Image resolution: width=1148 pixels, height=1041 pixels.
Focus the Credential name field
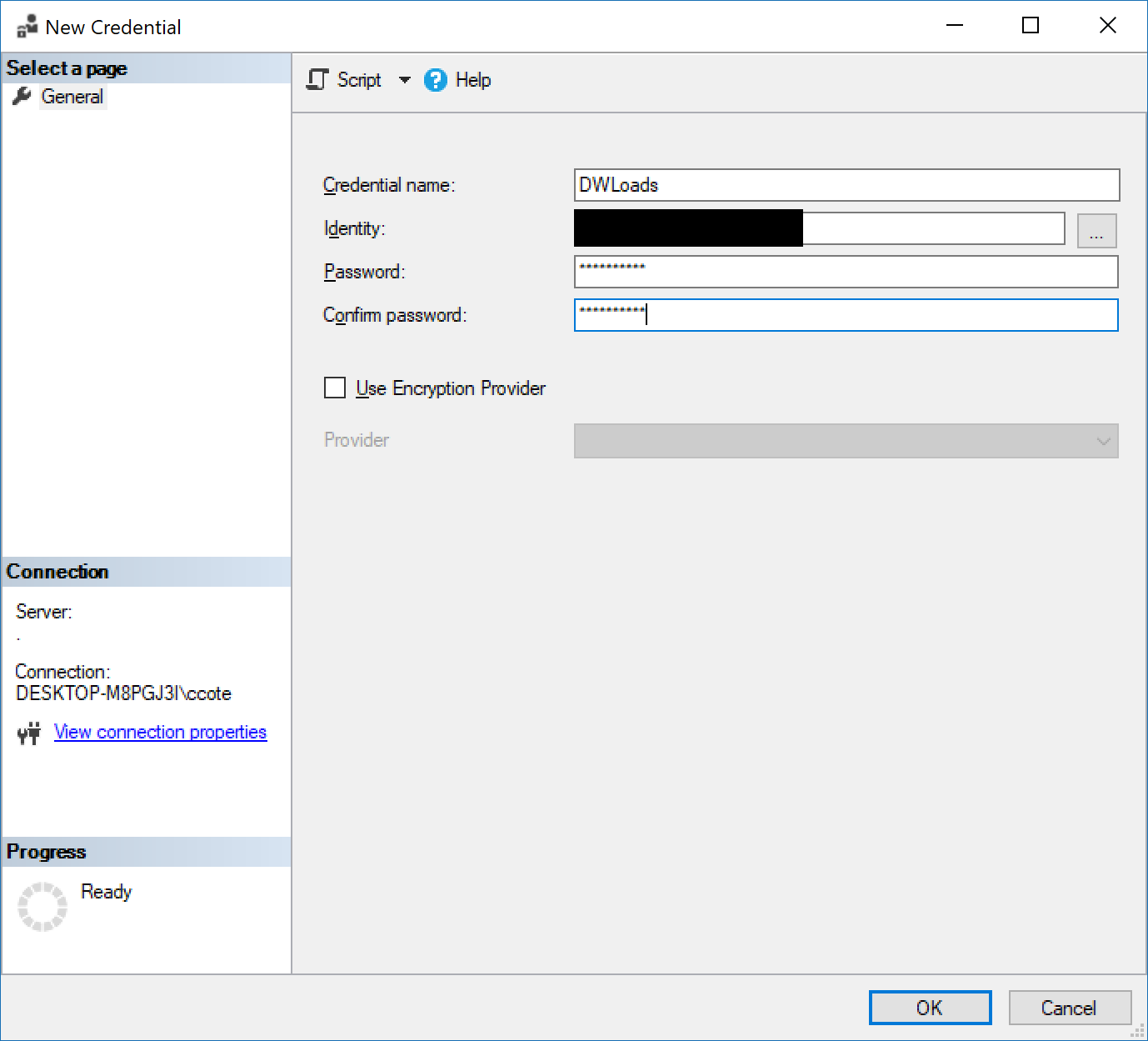coord(846,185)
